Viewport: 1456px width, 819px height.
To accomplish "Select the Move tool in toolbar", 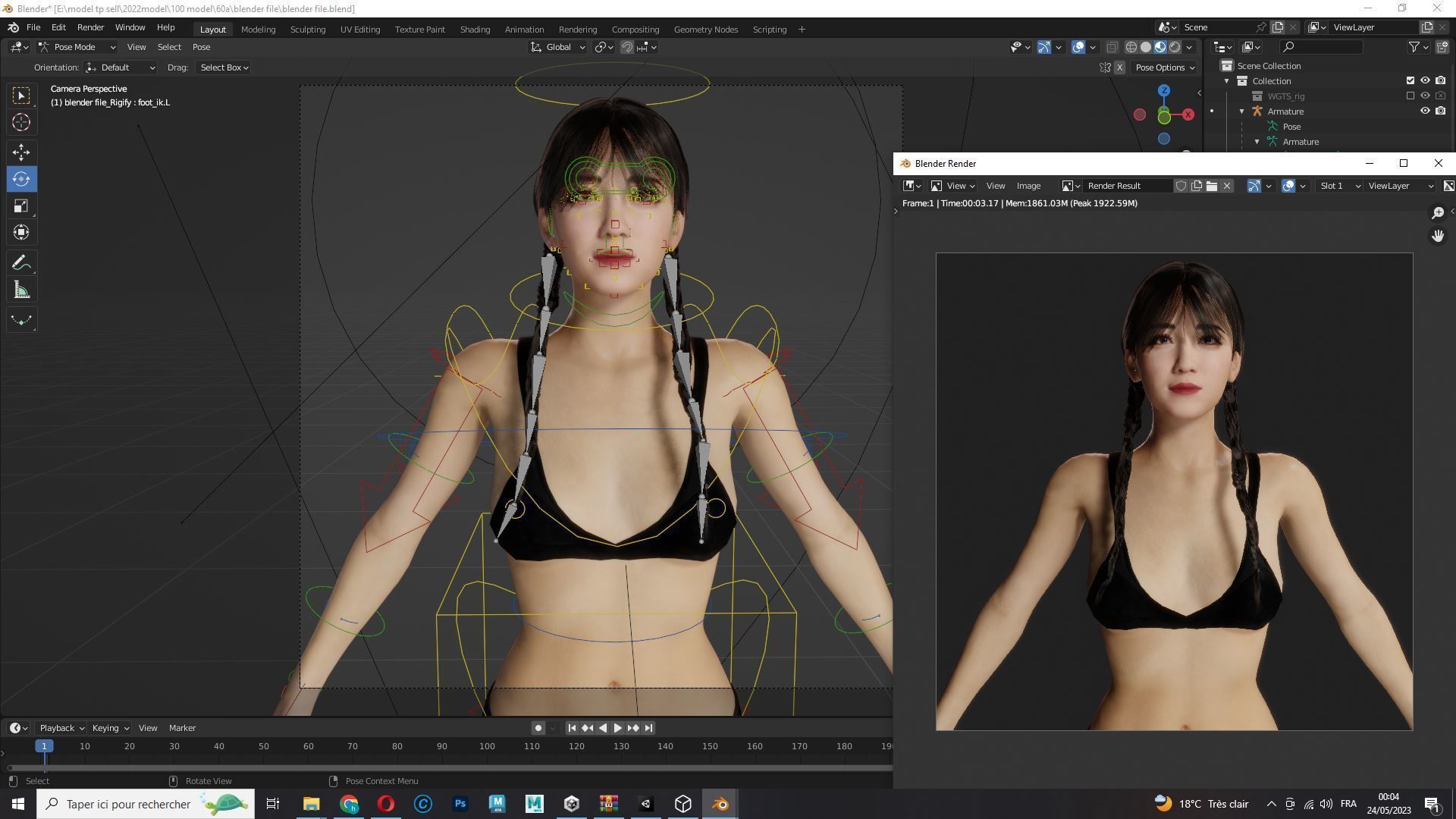I will click(x=20, y=152).
